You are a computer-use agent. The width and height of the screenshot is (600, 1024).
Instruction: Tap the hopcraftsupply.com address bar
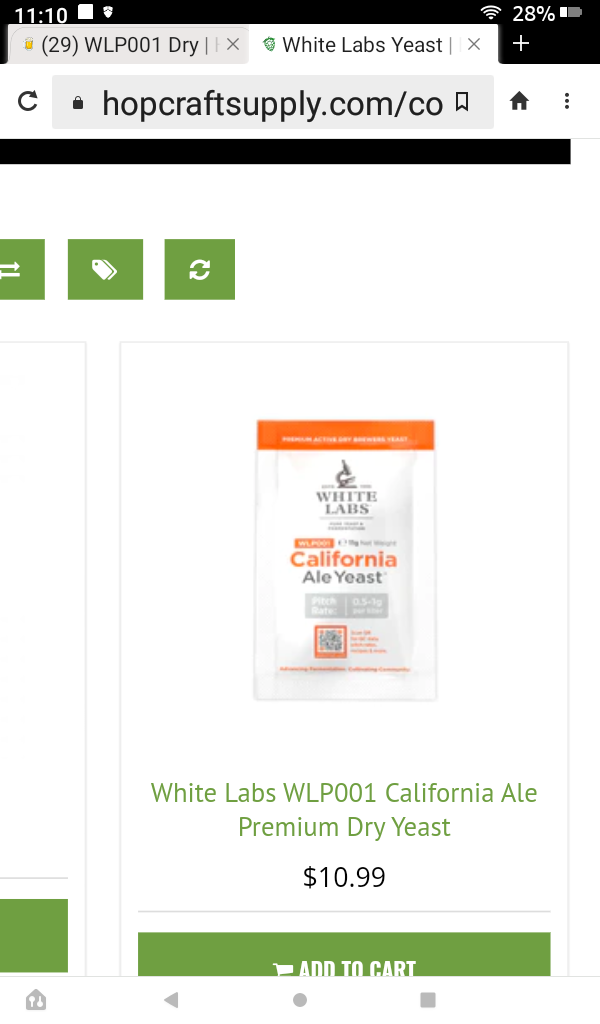pos(272,102)
